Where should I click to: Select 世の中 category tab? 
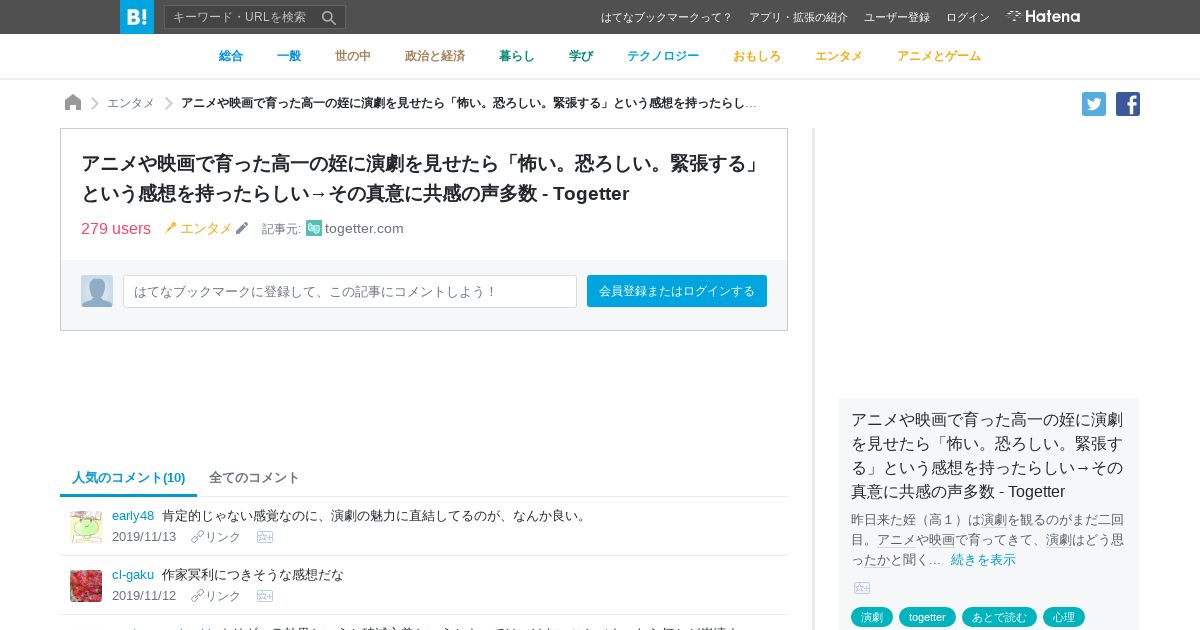pyautogui.click(x=353, y=56)
